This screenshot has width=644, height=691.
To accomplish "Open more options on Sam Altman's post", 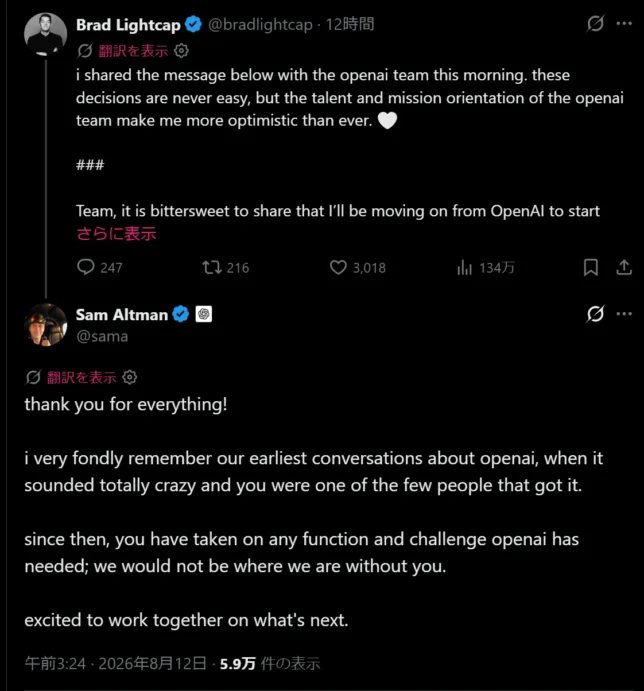I will coord(624,314).
